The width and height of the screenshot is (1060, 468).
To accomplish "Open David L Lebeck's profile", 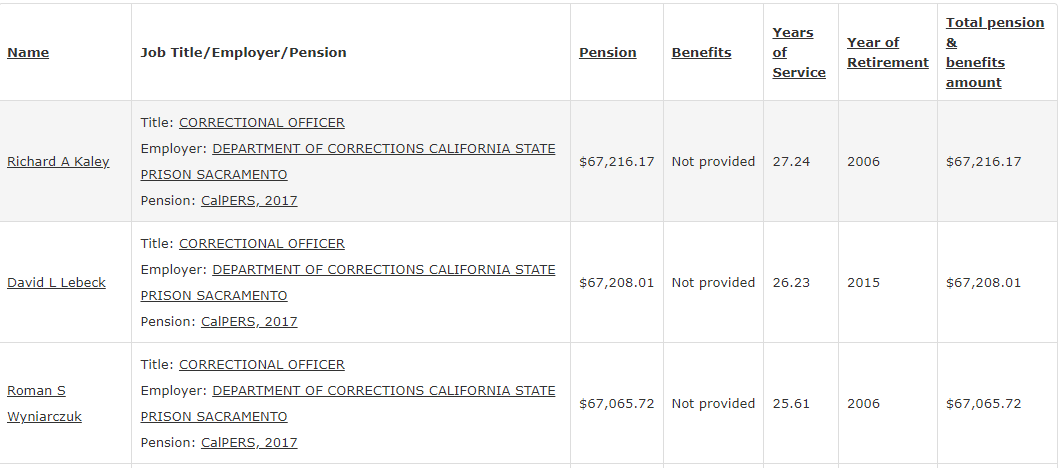I will (x=56, y=283).
